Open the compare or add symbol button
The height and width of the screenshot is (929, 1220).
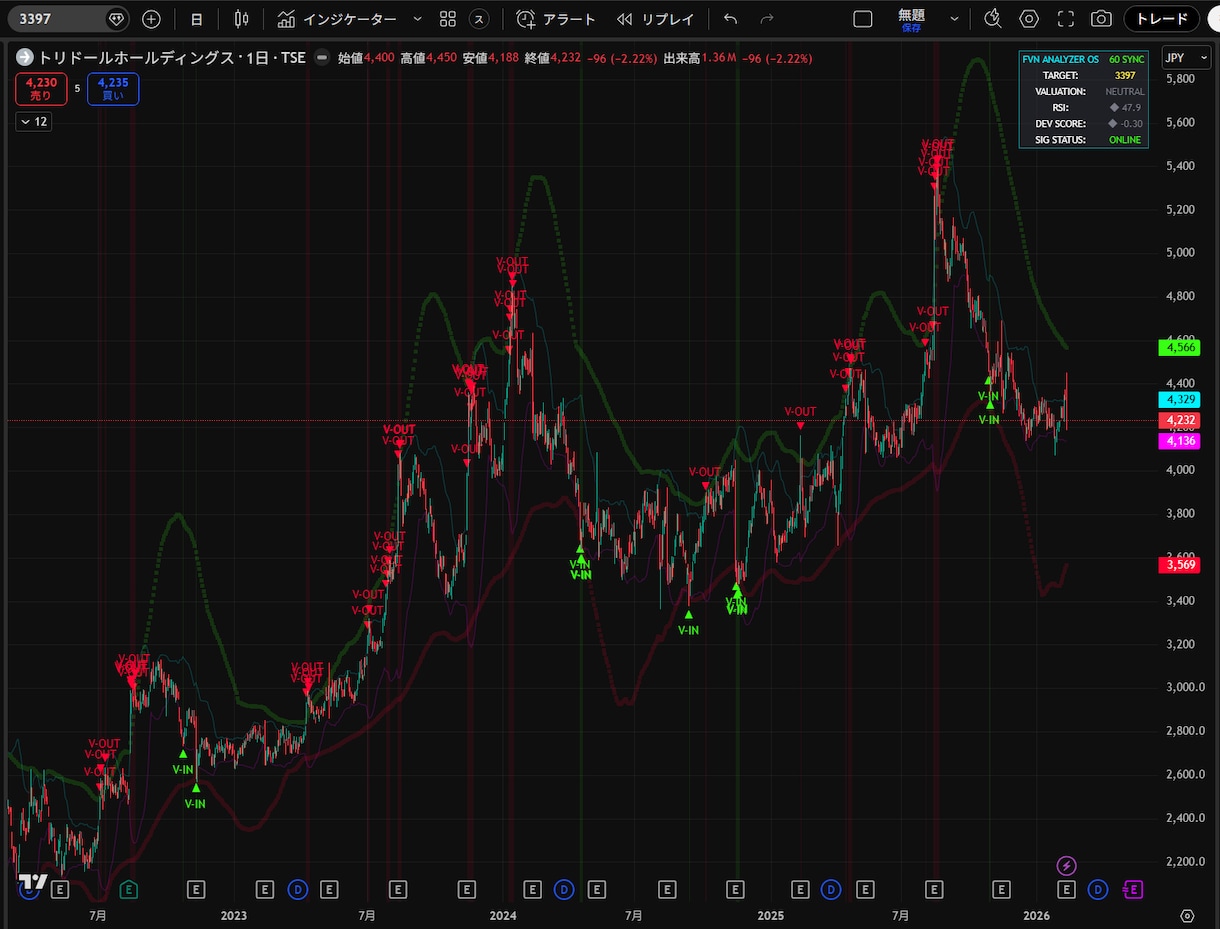pos(151,19)
